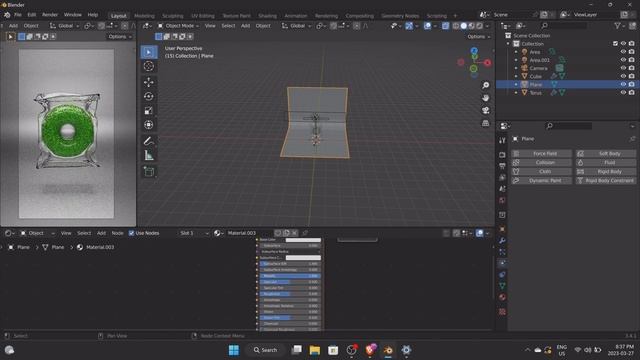Open the shading options dropdown arrow
Viewport: 640px width, 360px height.
tap(487, 26)
